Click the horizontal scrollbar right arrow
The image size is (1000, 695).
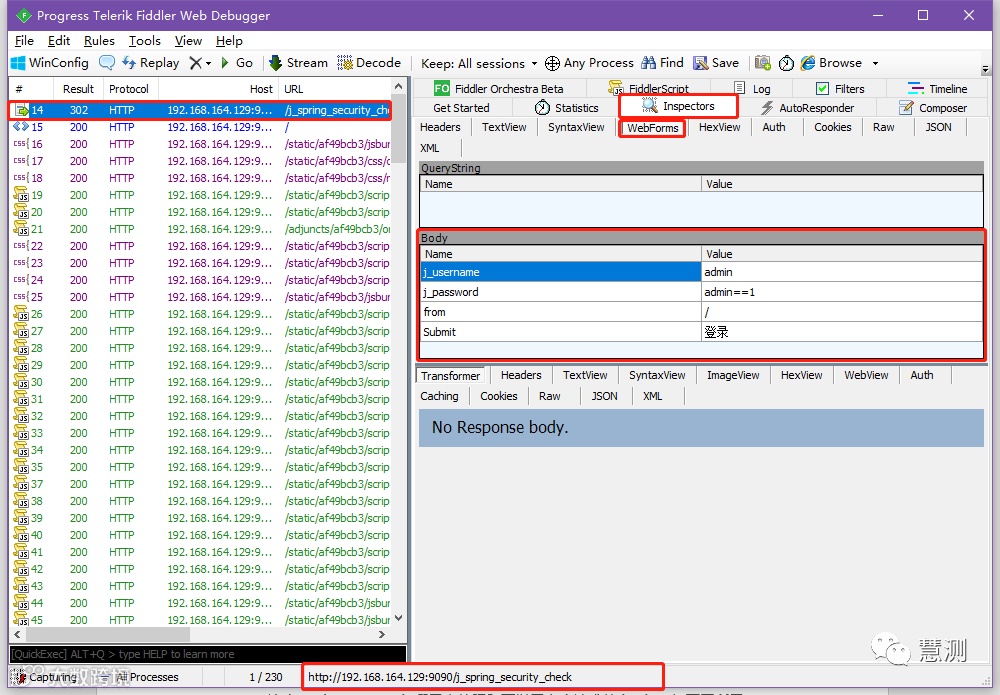(x=381, y=634)
